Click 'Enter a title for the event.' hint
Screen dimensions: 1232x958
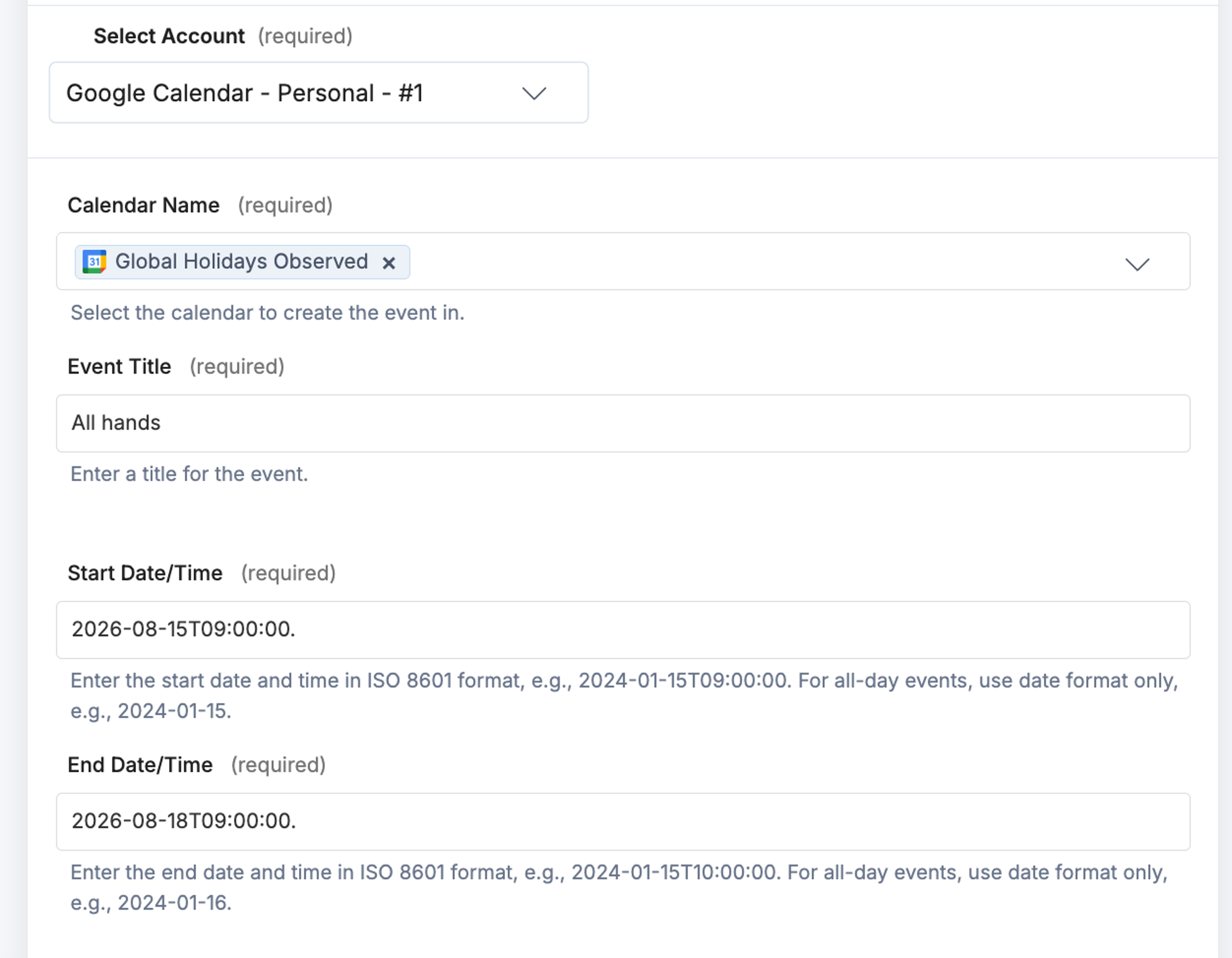tap(189, 474)
